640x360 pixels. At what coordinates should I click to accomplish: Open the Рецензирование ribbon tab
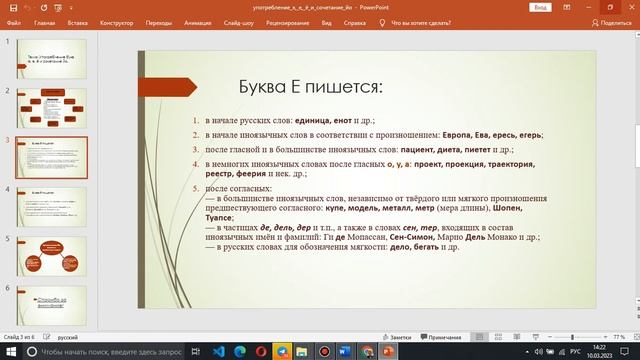click(x=287, y=23)
